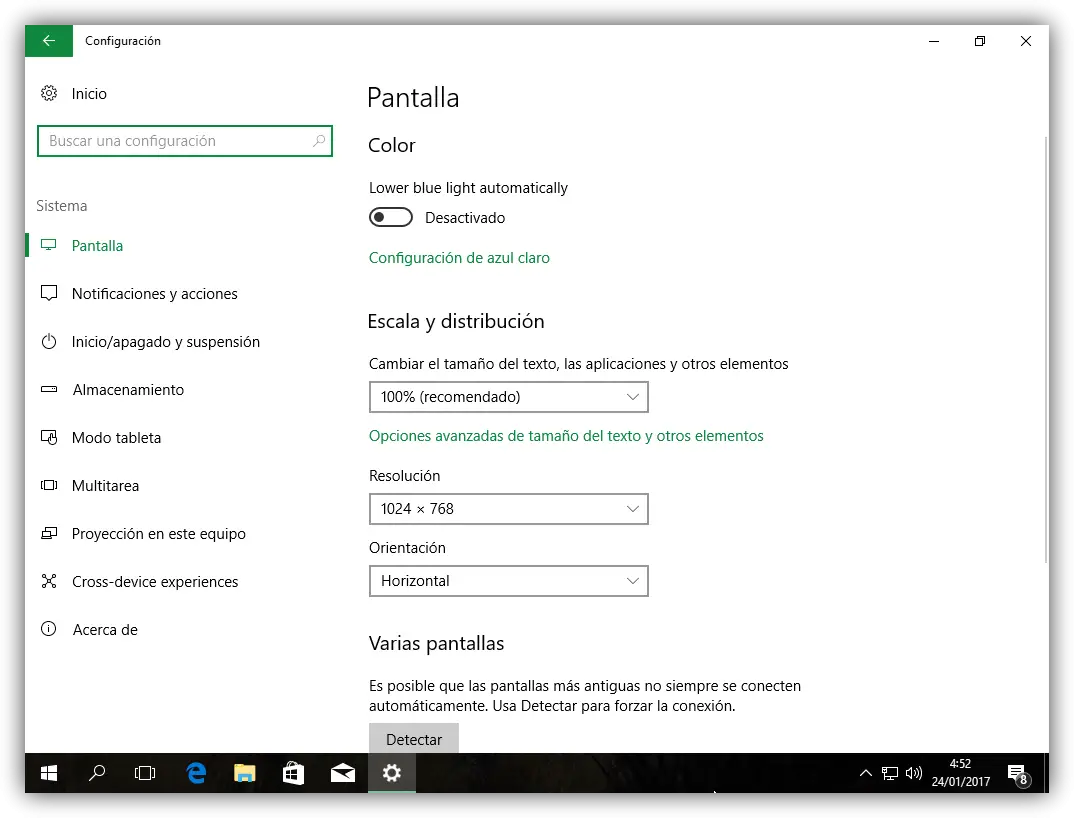Open Task View on taskbar
Screen dimensions: 1074x818
[145, 773]
